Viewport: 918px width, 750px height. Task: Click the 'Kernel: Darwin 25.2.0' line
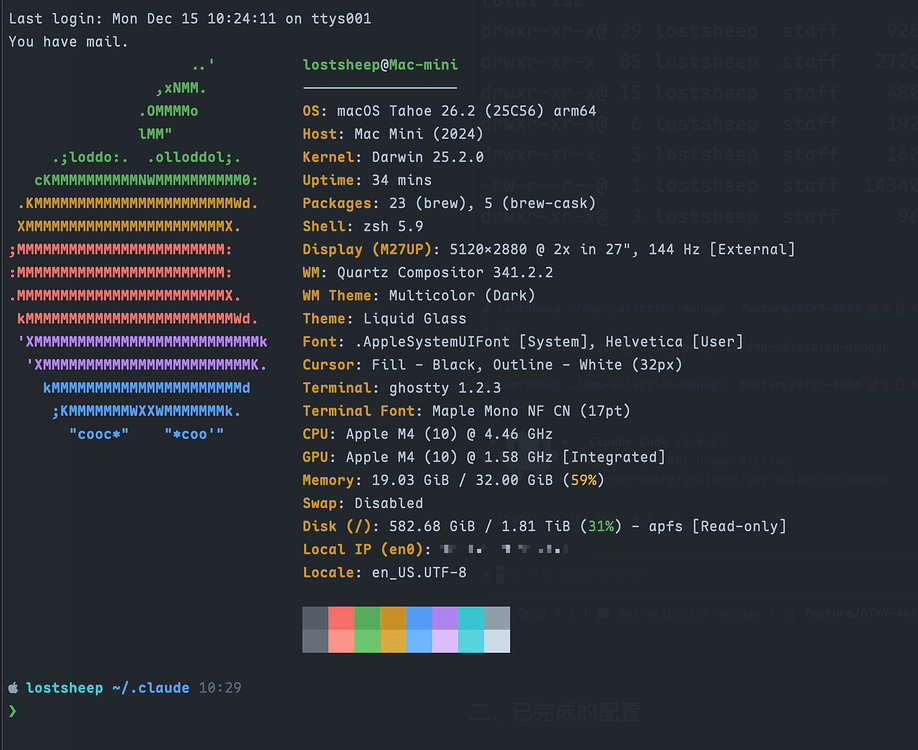393,157
